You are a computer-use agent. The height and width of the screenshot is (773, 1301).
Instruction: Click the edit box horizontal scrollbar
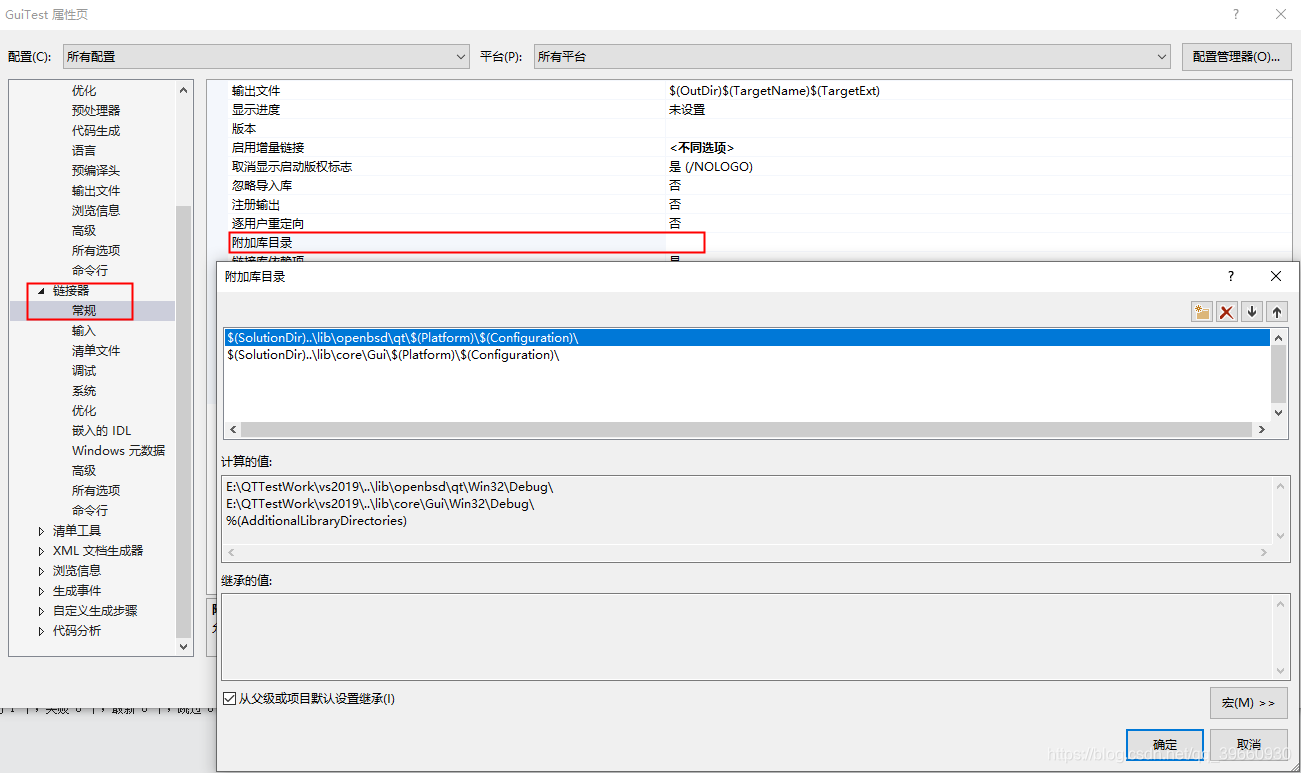coord(747,429)
